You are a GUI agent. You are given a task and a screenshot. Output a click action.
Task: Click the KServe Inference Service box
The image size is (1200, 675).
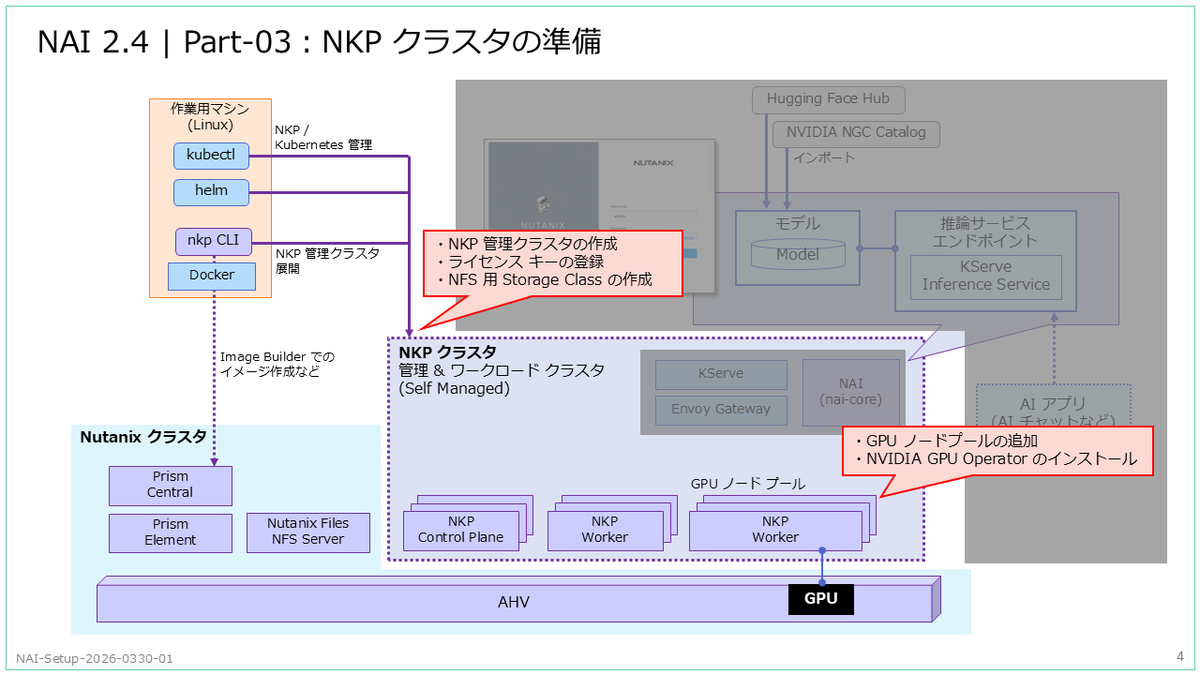click(x=986, y=276)
